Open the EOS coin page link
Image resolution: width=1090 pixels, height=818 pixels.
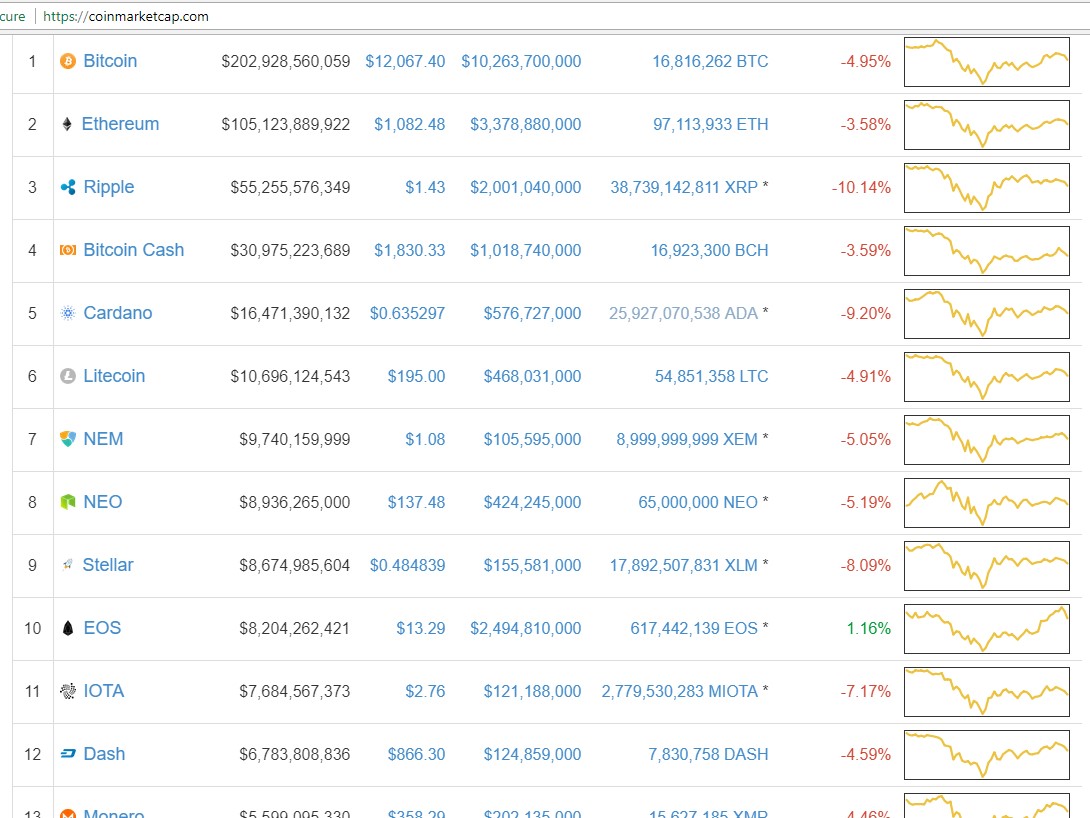[102, 628]
